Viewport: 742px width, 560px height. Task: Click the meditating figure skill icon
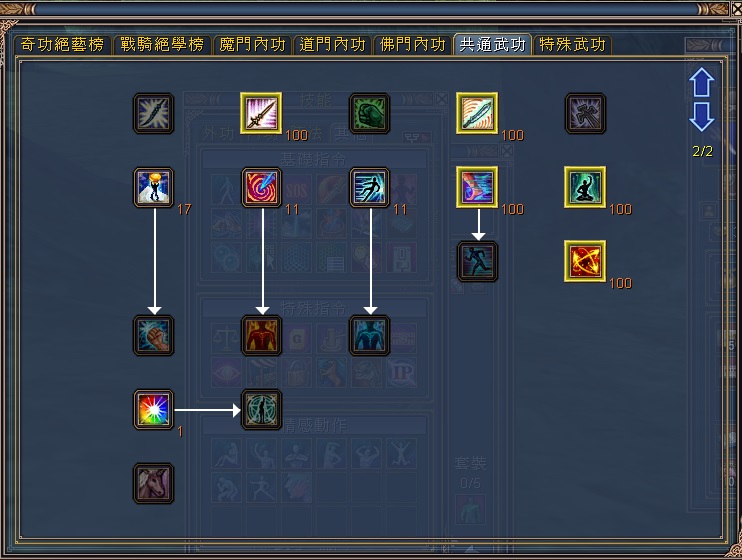(585, 187)
